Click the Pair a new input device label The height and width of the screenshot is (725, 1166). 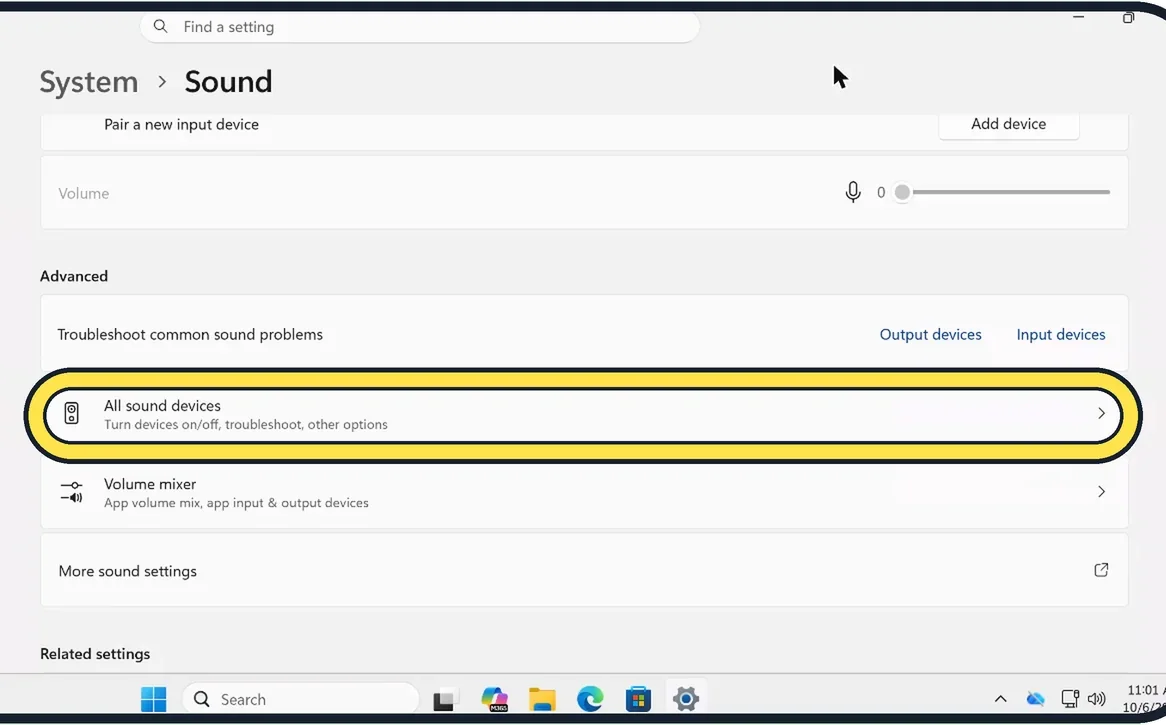point(181,124)
